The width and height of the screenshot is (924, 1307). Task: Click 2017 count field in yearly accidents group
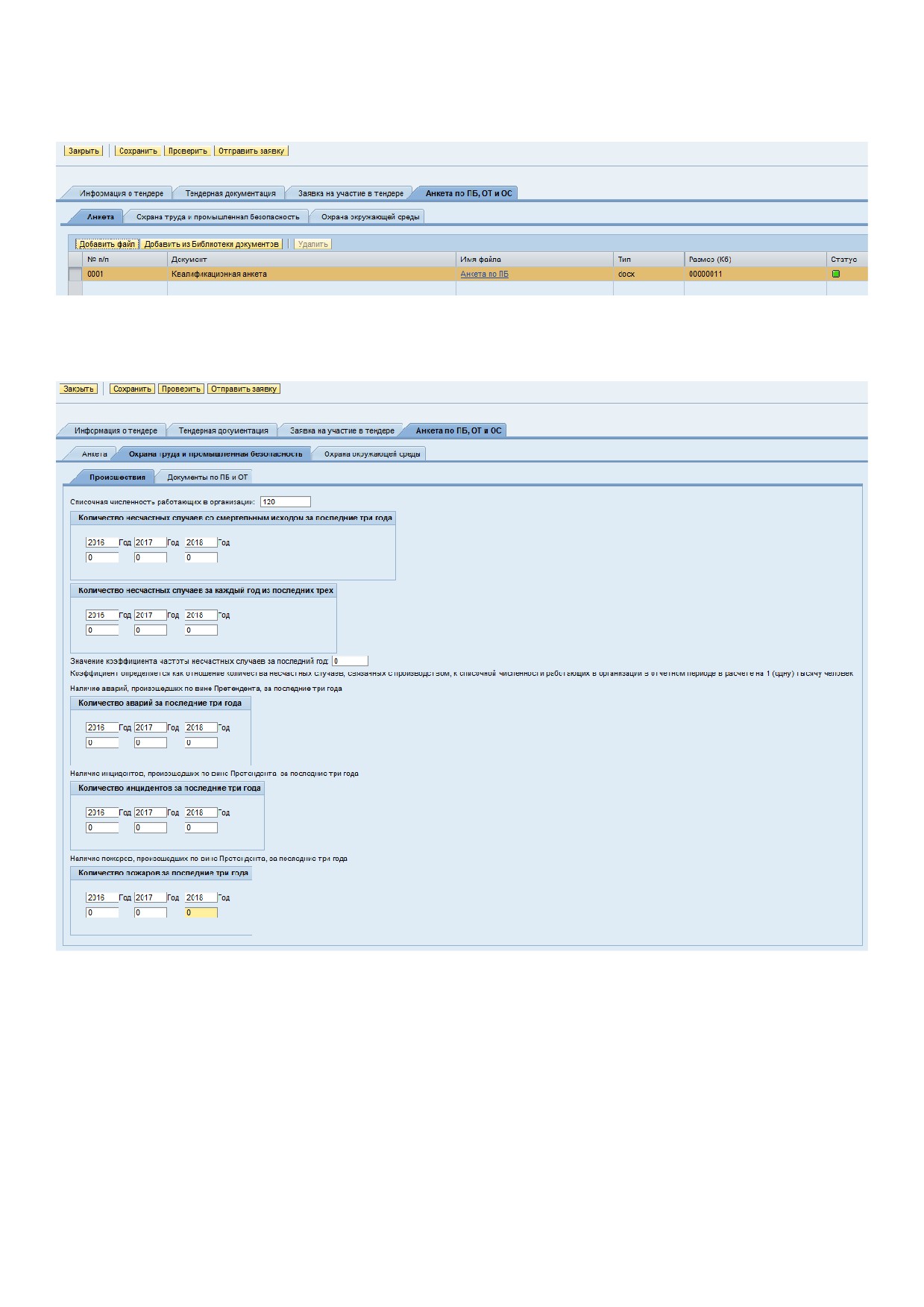tap(151, 630)
